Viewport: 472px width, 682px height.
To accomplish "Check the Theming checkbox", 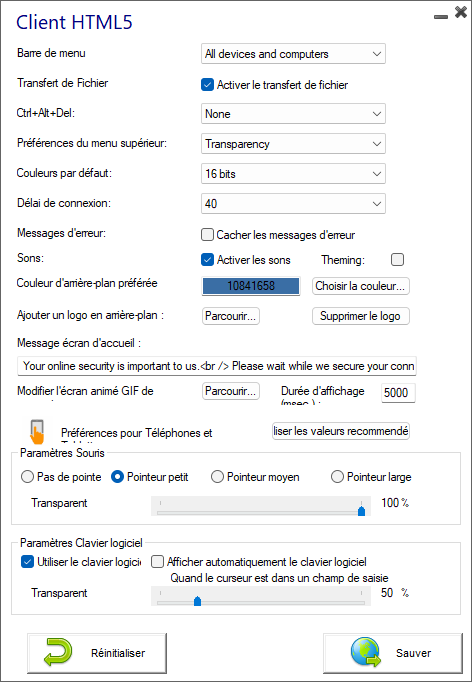I will coord(397,260).
